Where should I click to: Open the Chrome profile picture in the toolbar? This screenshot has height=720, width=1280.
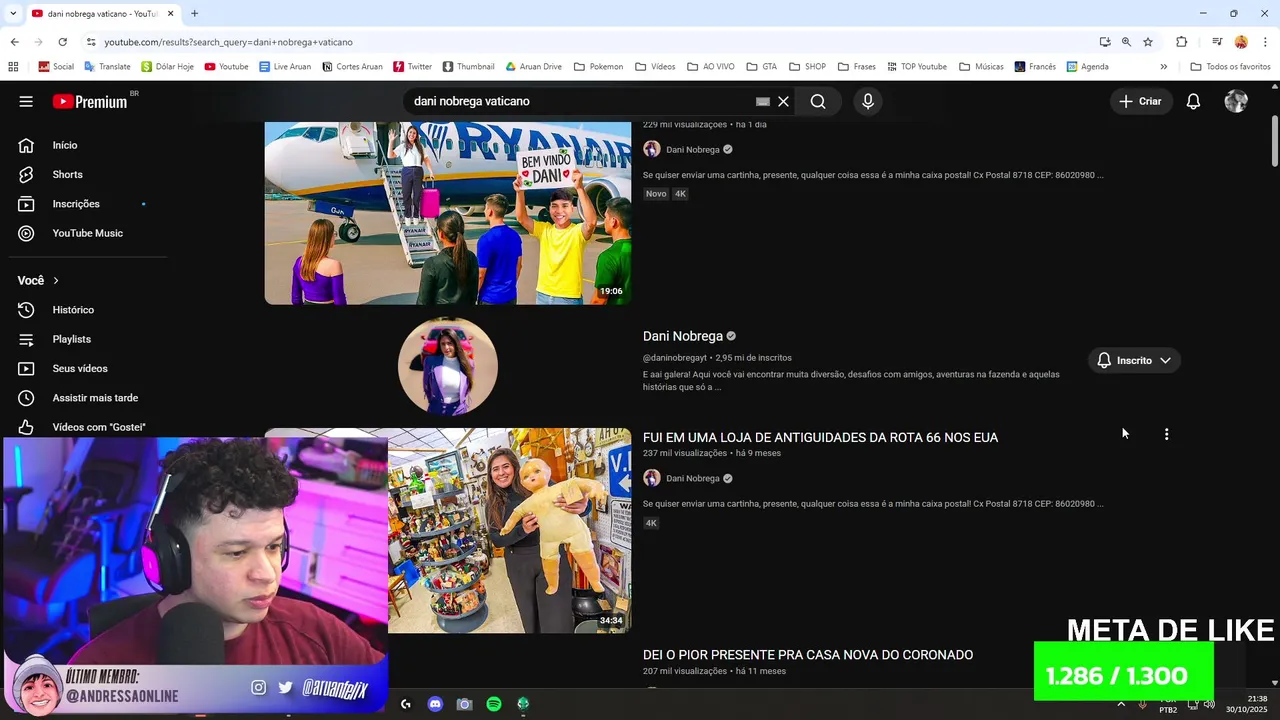click(x=1241, y=42)
